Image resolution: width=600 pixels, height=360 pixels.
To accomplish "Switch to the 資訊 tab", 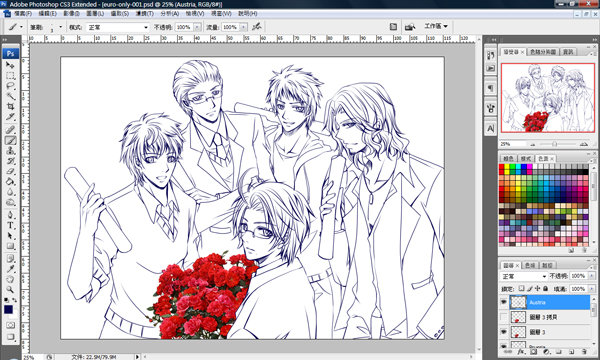I will 568,52.
